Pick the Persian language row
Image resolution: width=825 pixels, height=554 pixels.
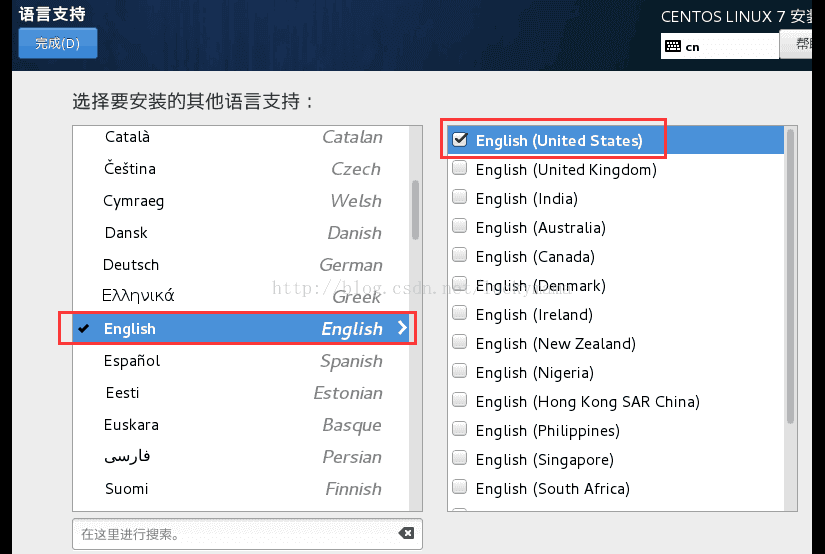tap(240, 457)
